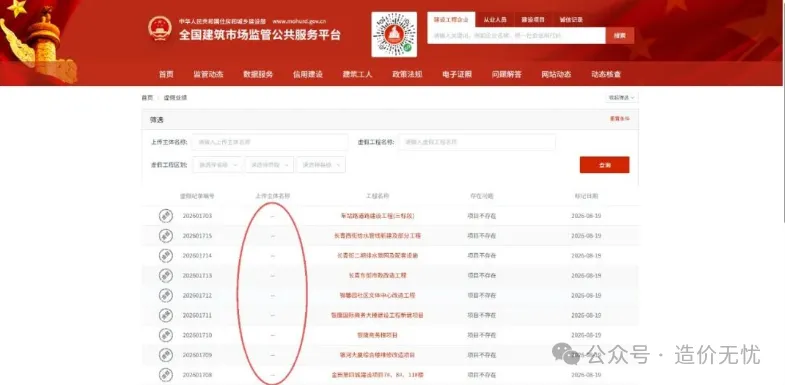Image resolution: width=785 pixels, height=385 pixels.
Task: Click the stamp icon for record 202601713
Action: pyautogui.click(x=166, y=275)
